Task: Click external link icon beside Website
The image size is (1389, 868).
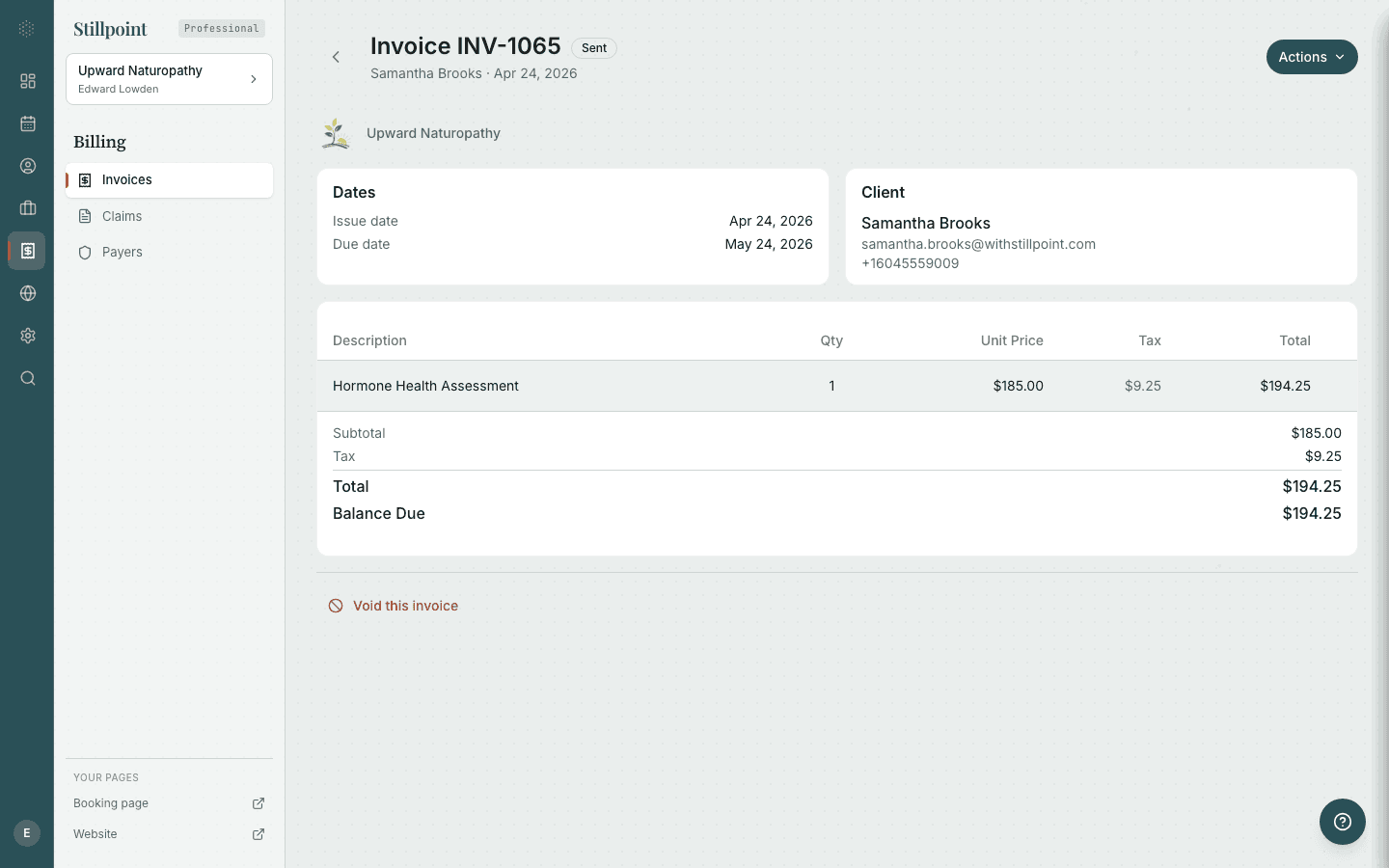Action: [x=259, y=834]
